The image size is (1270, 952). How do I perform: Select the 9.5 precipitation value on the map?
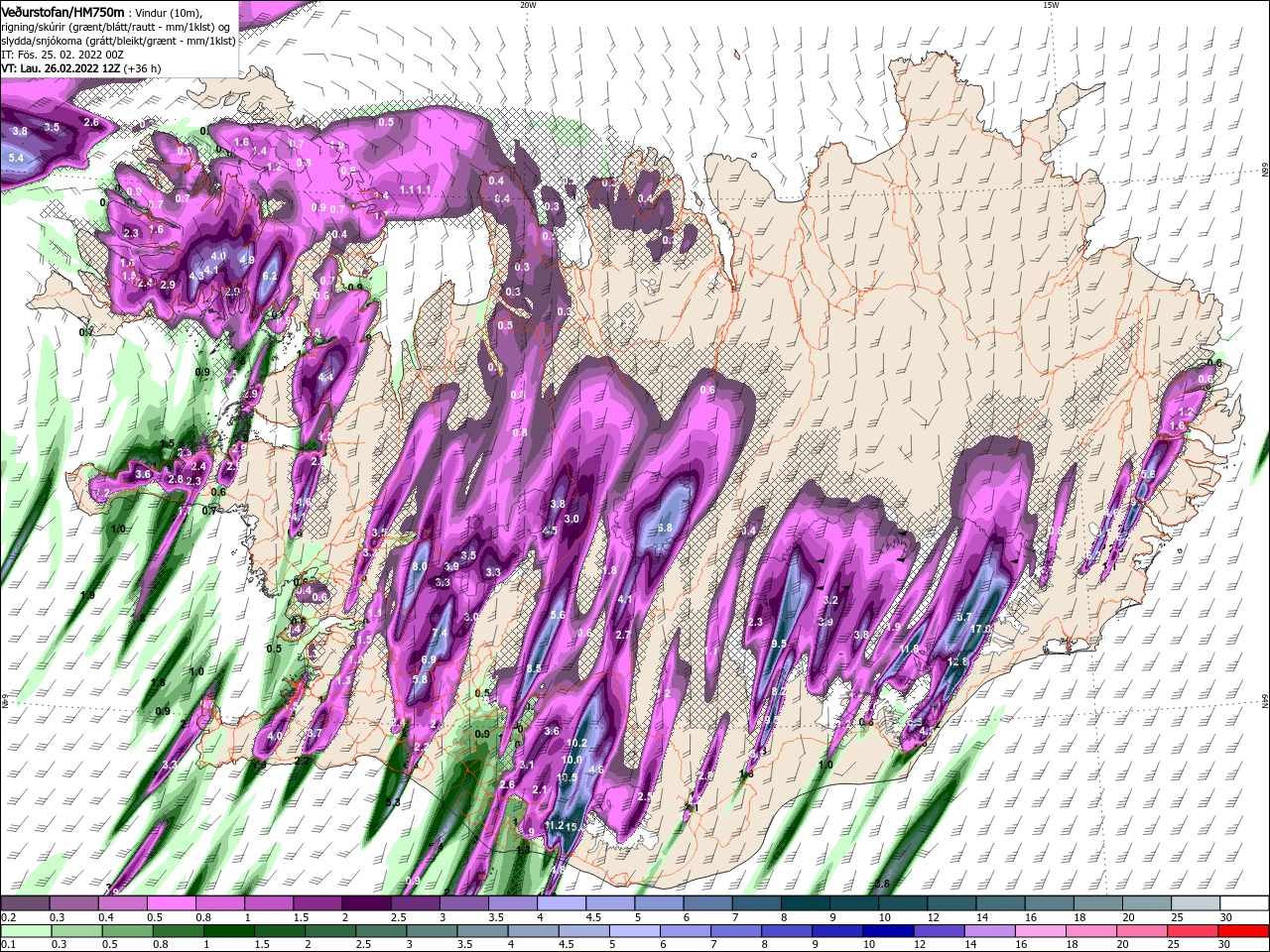pyautogui.click(x=778, y=645)
